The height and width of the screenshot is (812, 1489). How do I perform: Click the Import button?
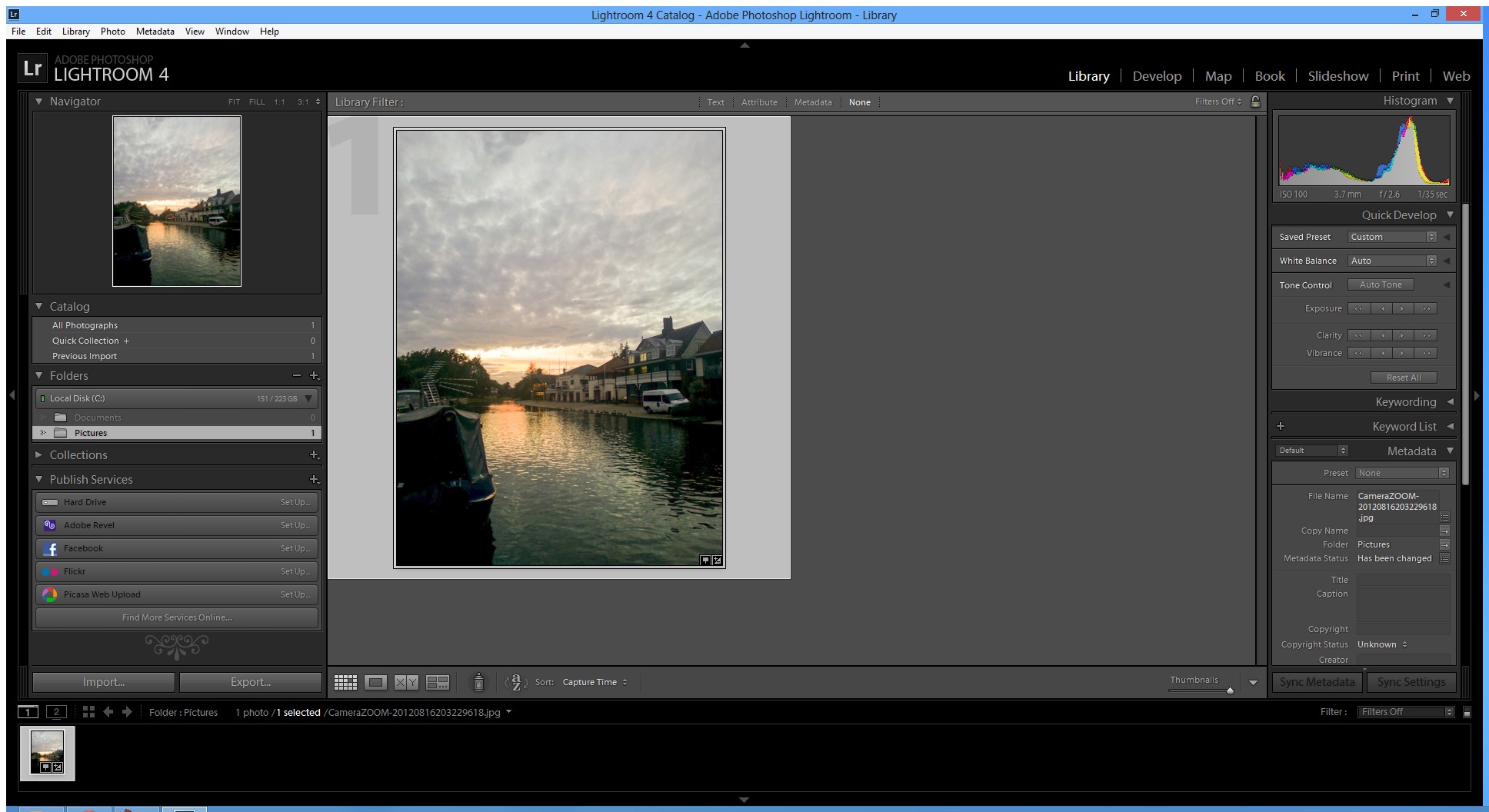[x=104, y=682]
